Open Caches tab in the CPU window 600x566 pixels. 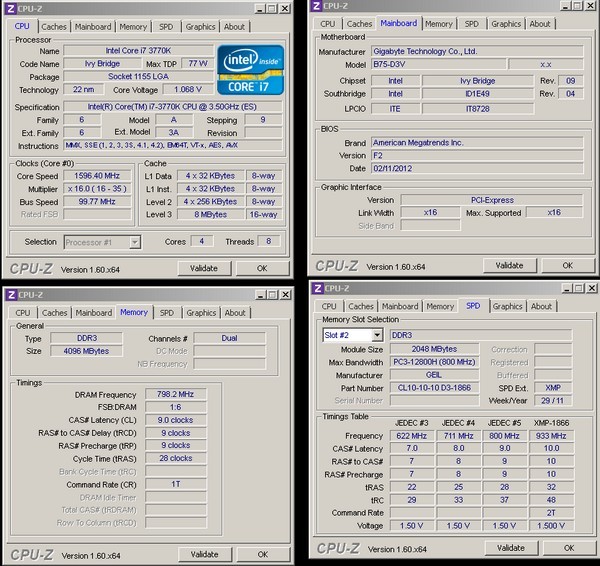54,27
